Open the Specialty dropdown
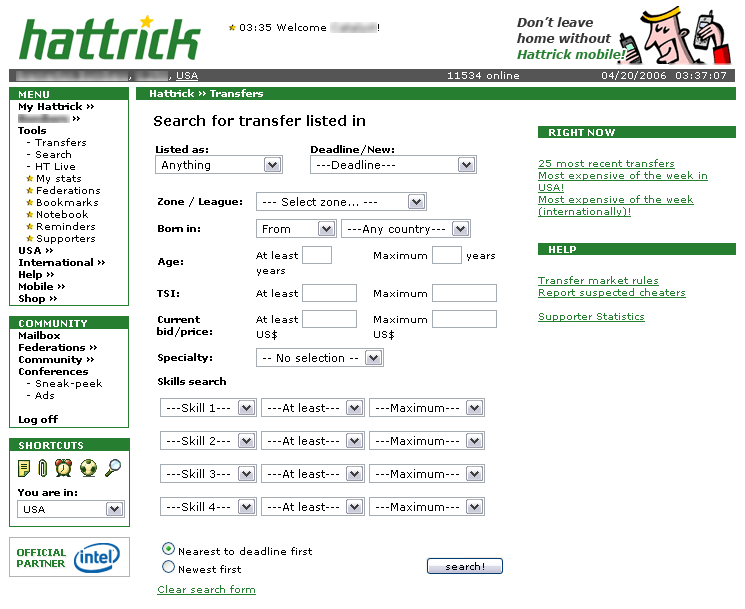 [x=320, y=358]
